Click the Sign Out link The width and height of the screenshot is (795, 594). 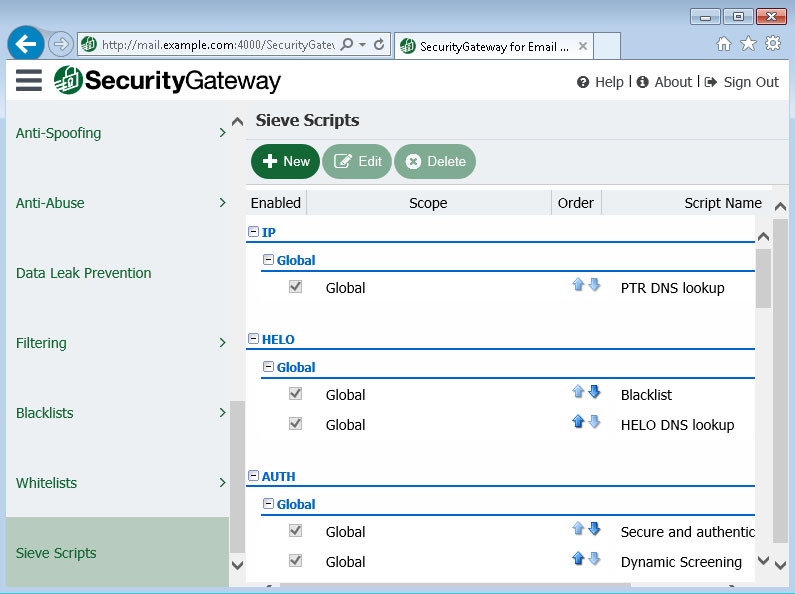(x=741, y=82)
